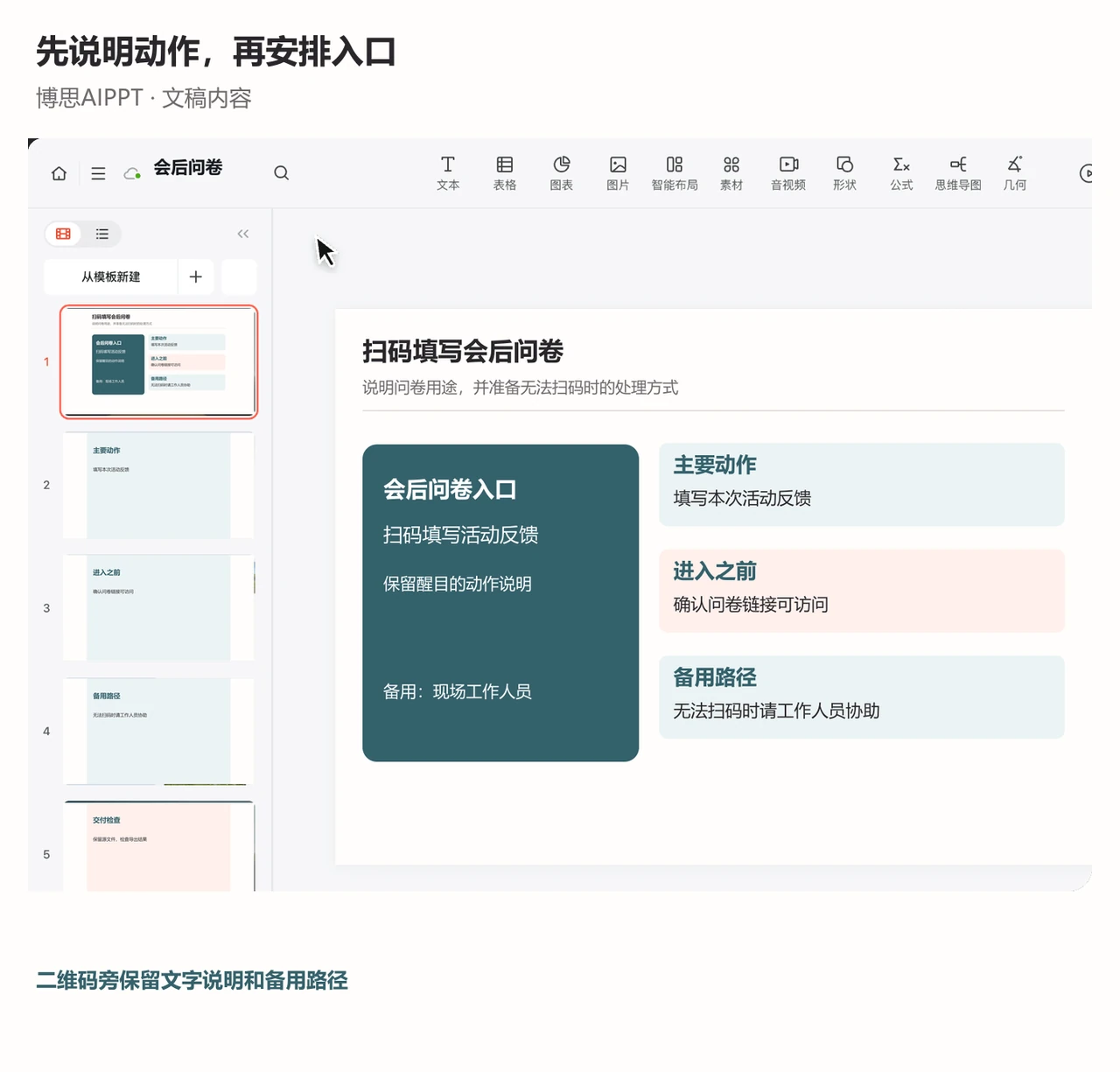Click 从模板新建 button
The height and width of the screenshot is (1072, 1120).
(111, 277)
